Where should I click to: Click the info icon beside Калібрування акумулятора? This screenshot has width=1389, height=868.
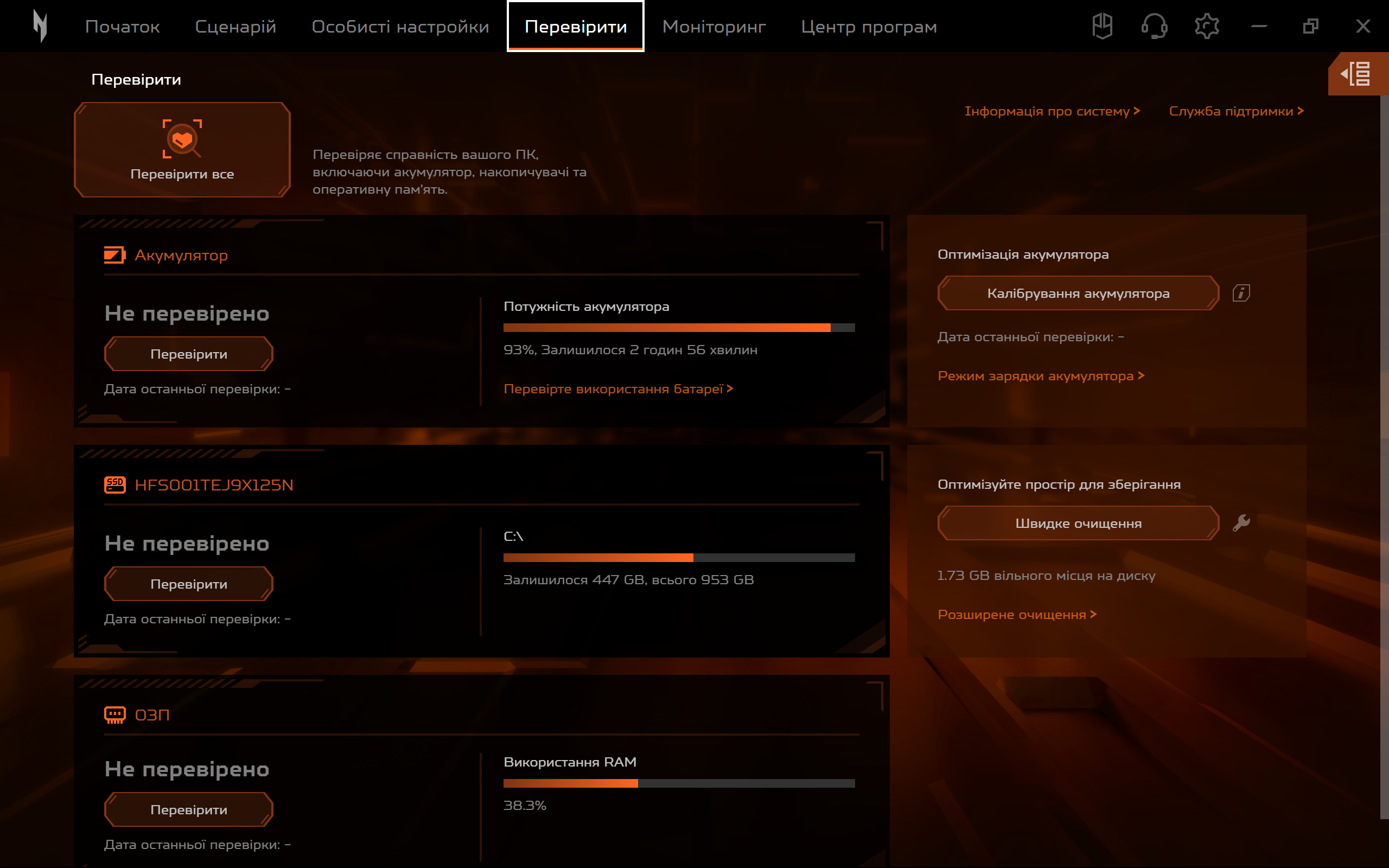(x=1241, y=293)
